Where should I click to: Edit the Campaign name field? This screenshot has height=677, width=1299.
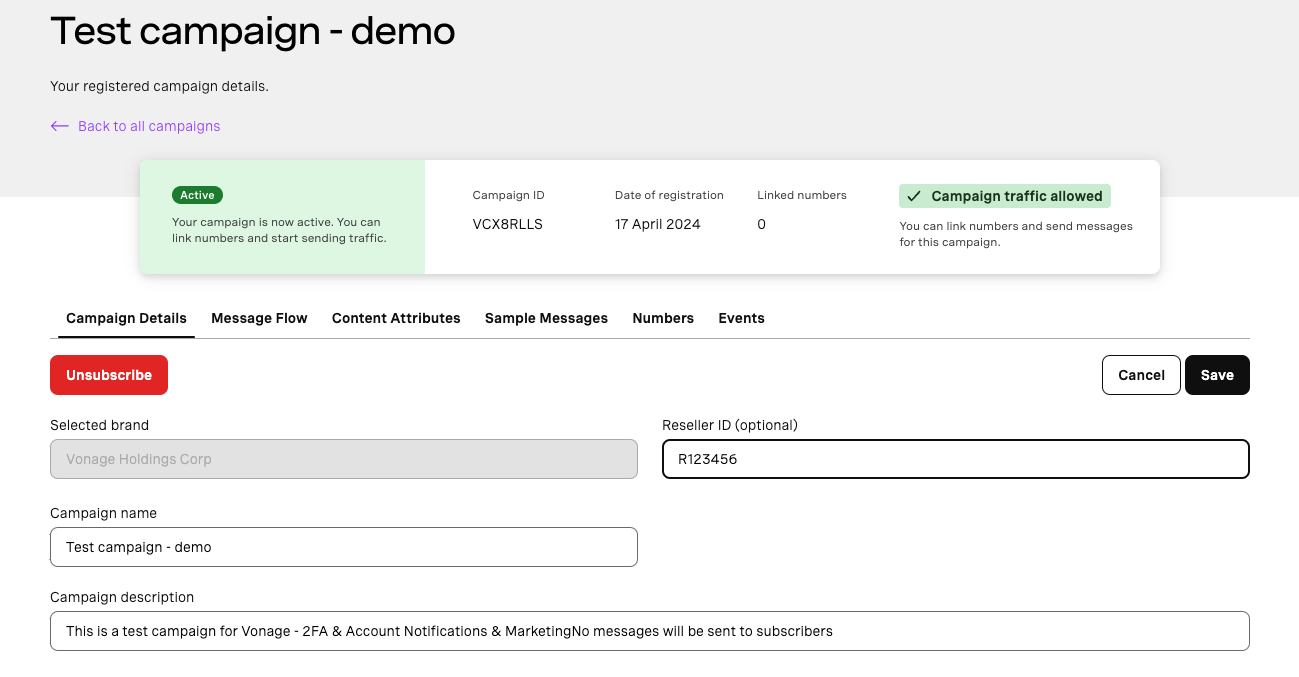tap(344, 547)
